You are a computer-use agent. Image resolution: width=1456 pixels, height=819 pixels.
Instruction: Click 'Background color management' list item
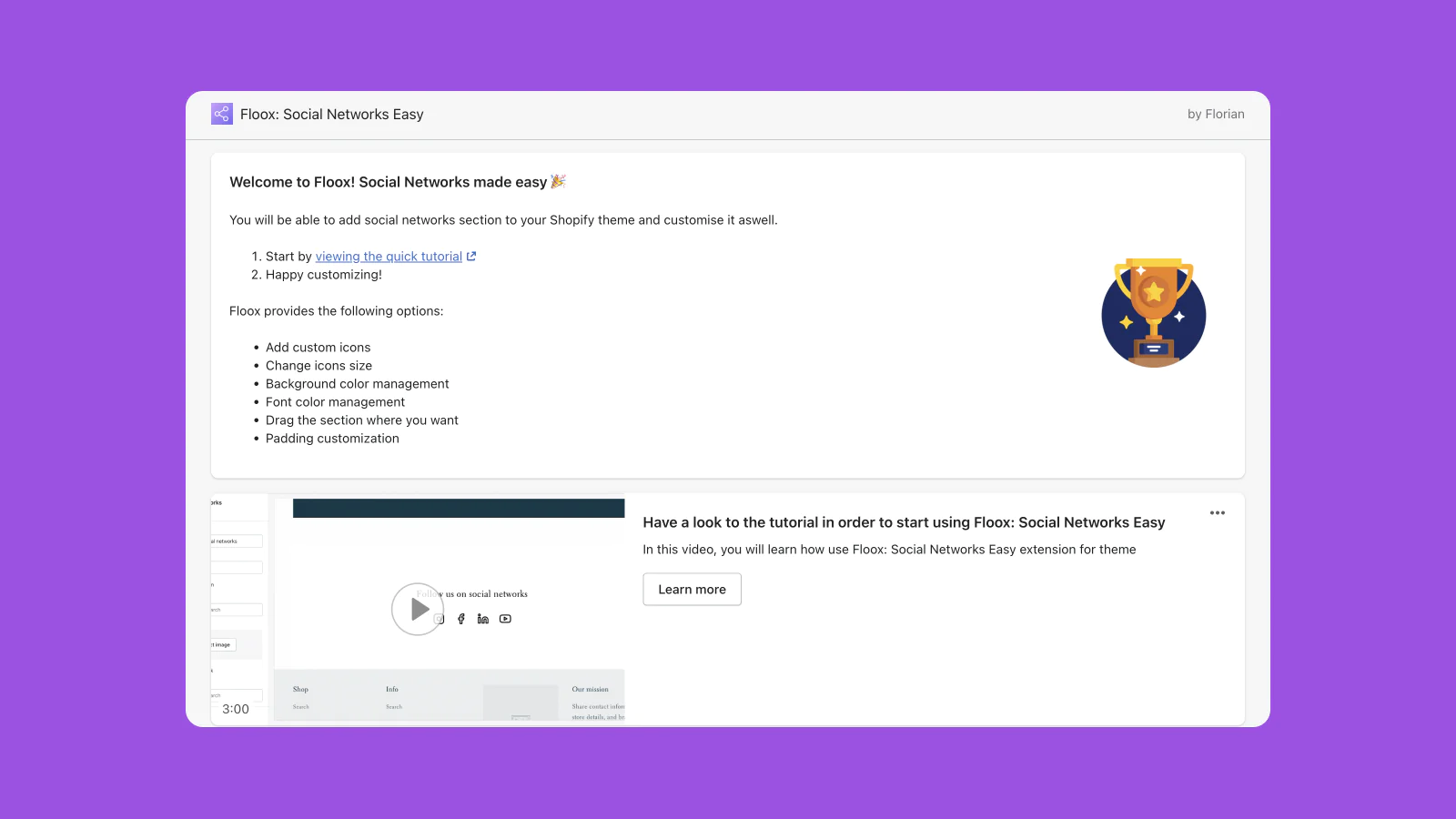pyautogui.click(x=358, y=384)
